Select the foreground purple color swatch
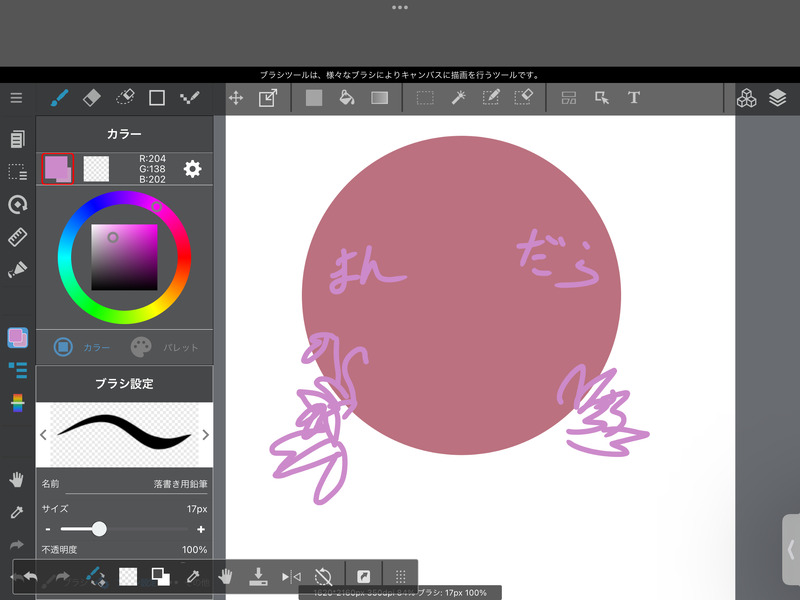800x600 pixels. click(x=58, y=168)
